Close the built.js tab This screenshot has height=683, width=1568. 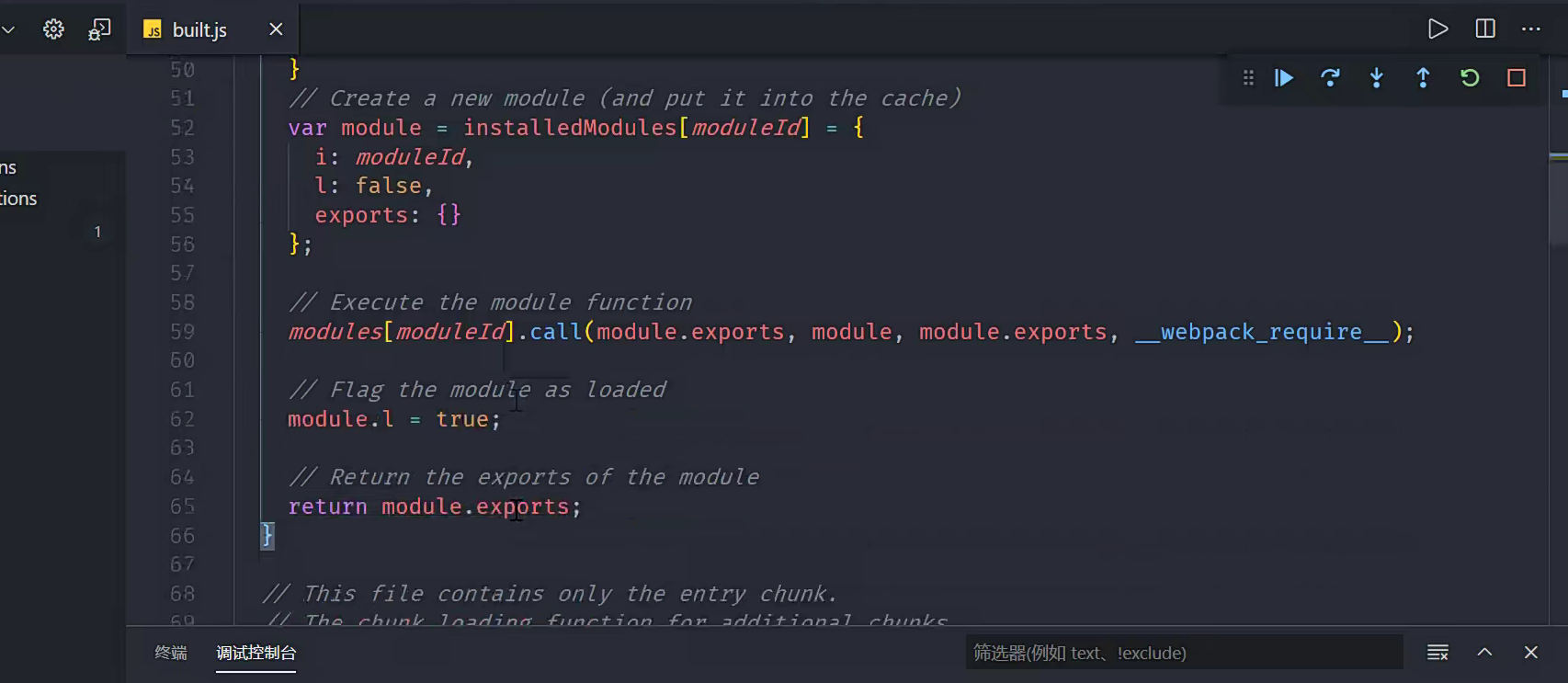coord(276,29)
